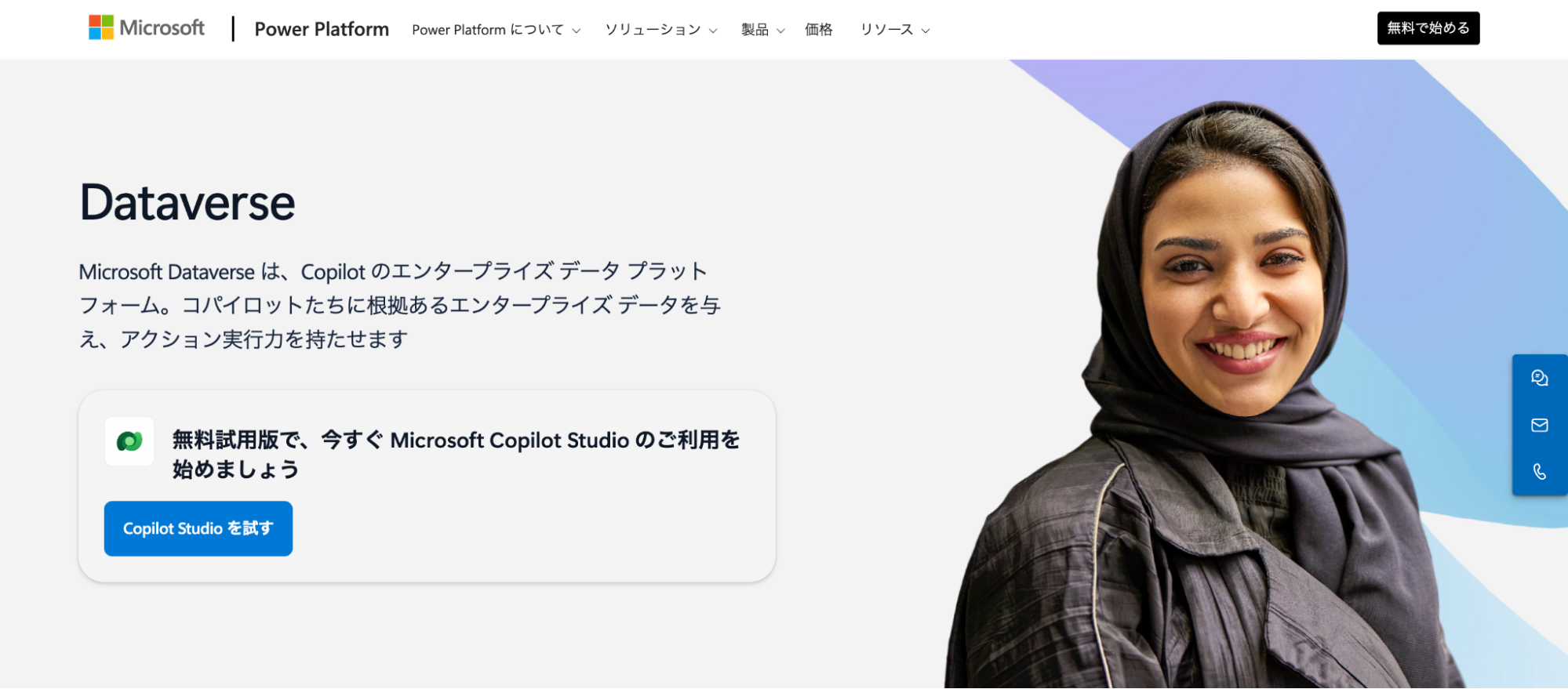Click the Dataverse page heading

(187, 203)
